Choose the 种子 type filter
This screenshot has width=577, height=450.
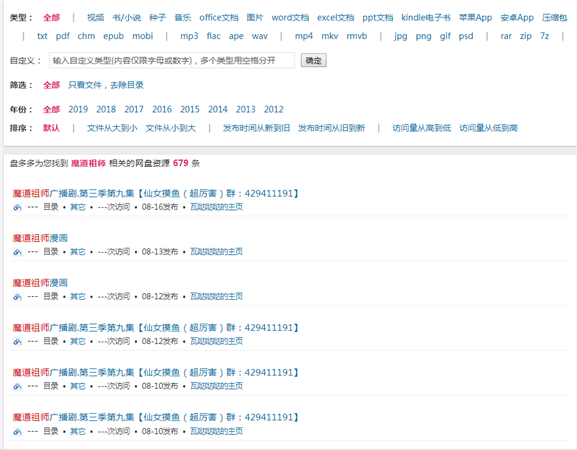coord(157,18)
